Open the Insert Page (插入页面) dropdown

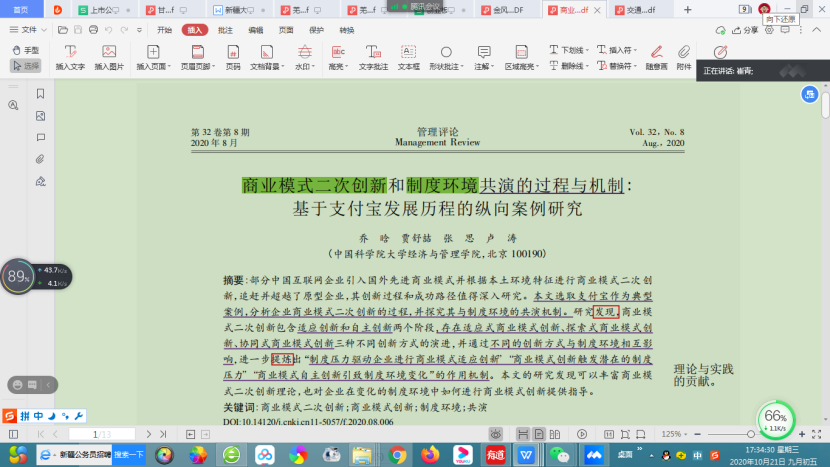click(154, 57)
